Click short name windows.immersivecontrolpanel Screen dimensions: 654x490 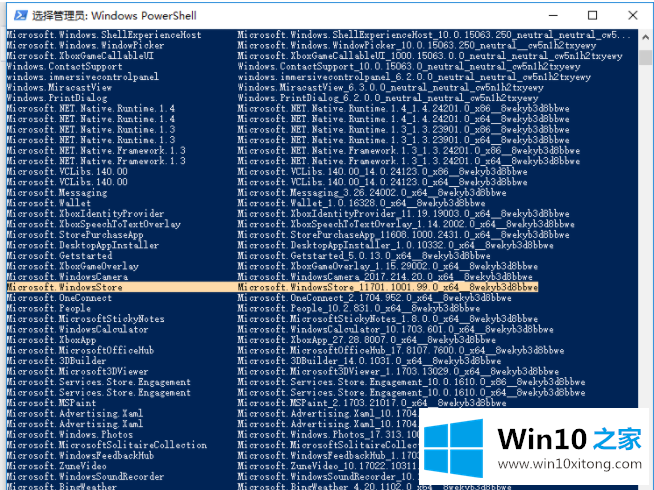click(83, 77)
